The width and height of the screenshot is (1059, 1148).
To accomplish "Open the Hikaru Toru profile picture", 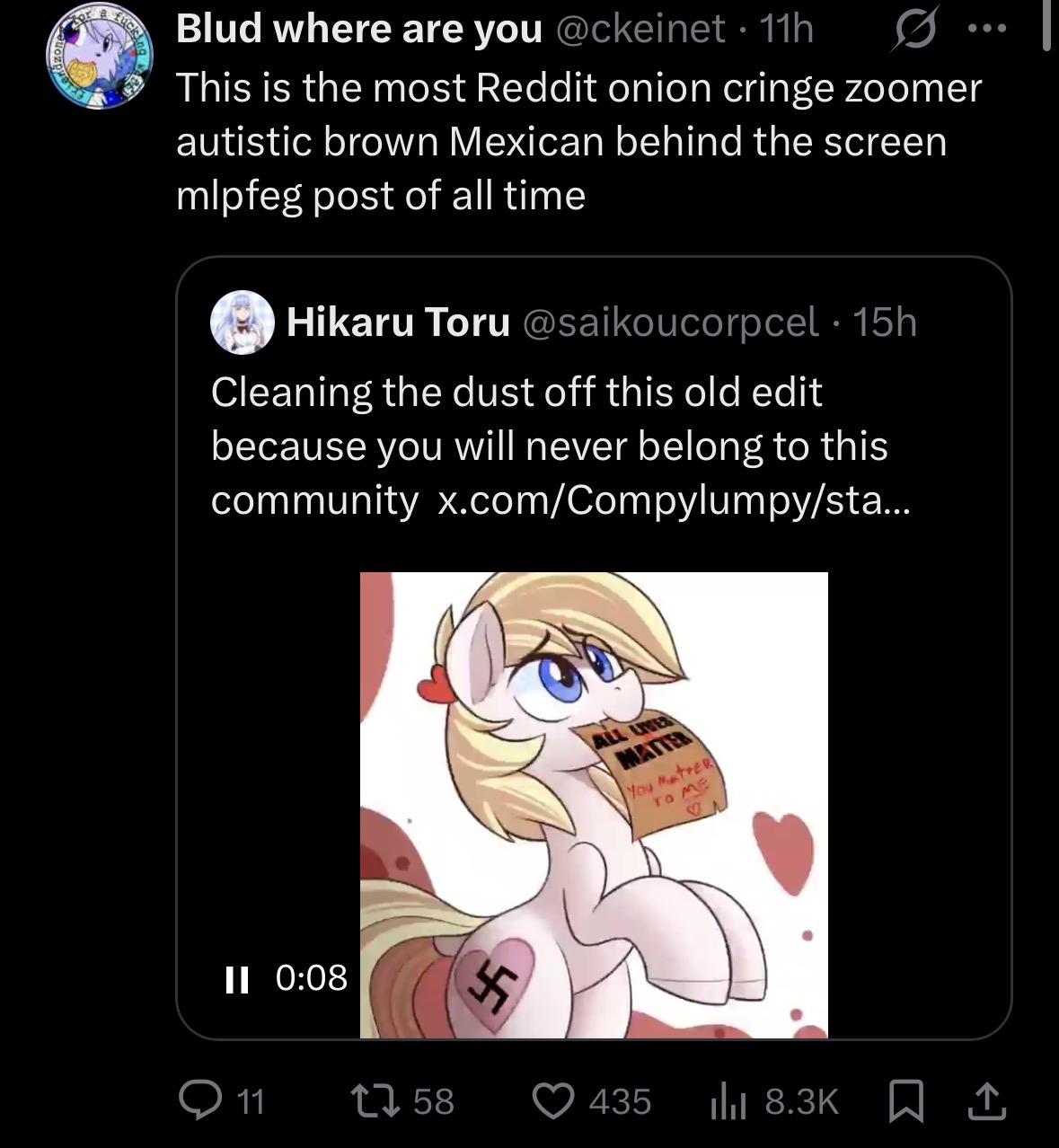I will (x=242, y=322).
